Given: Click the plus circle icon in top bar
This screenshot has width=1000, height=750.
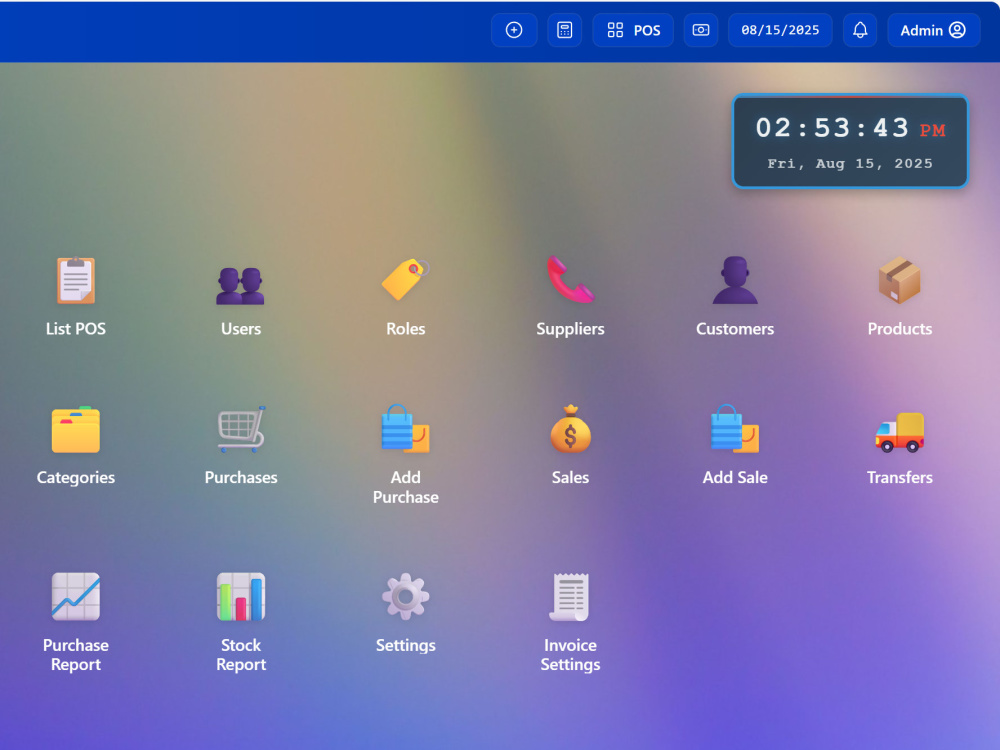Looking at the screenshot, I should coord(514,30).
